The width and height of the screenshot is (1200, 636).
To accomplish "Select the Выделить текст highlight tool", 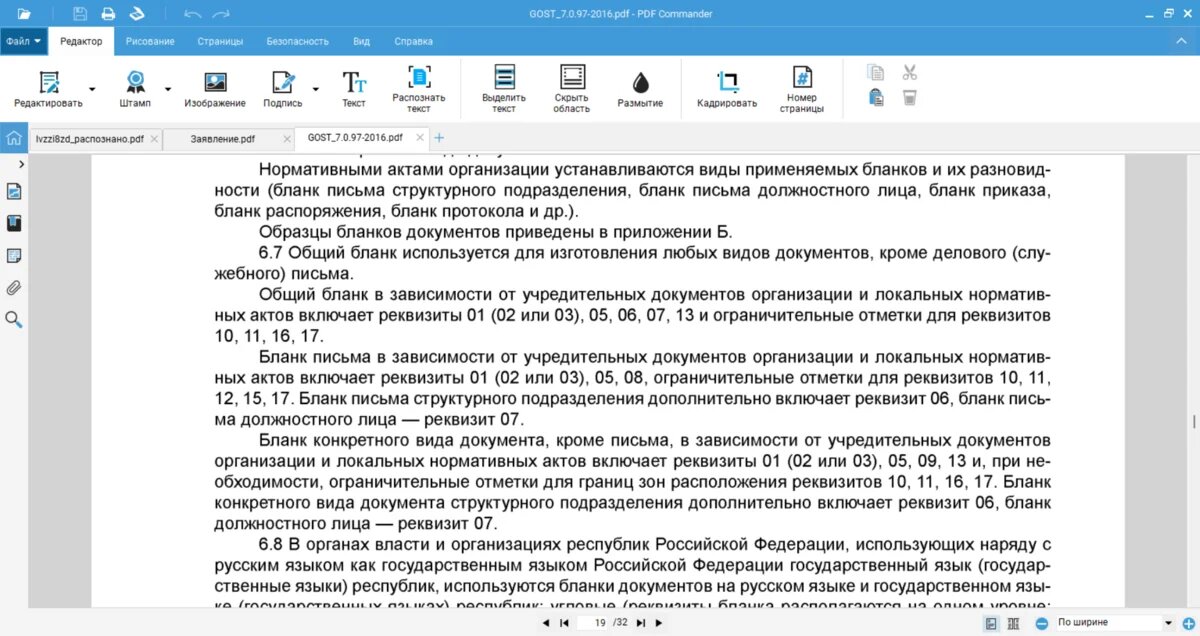I will (x=504, y=88).
